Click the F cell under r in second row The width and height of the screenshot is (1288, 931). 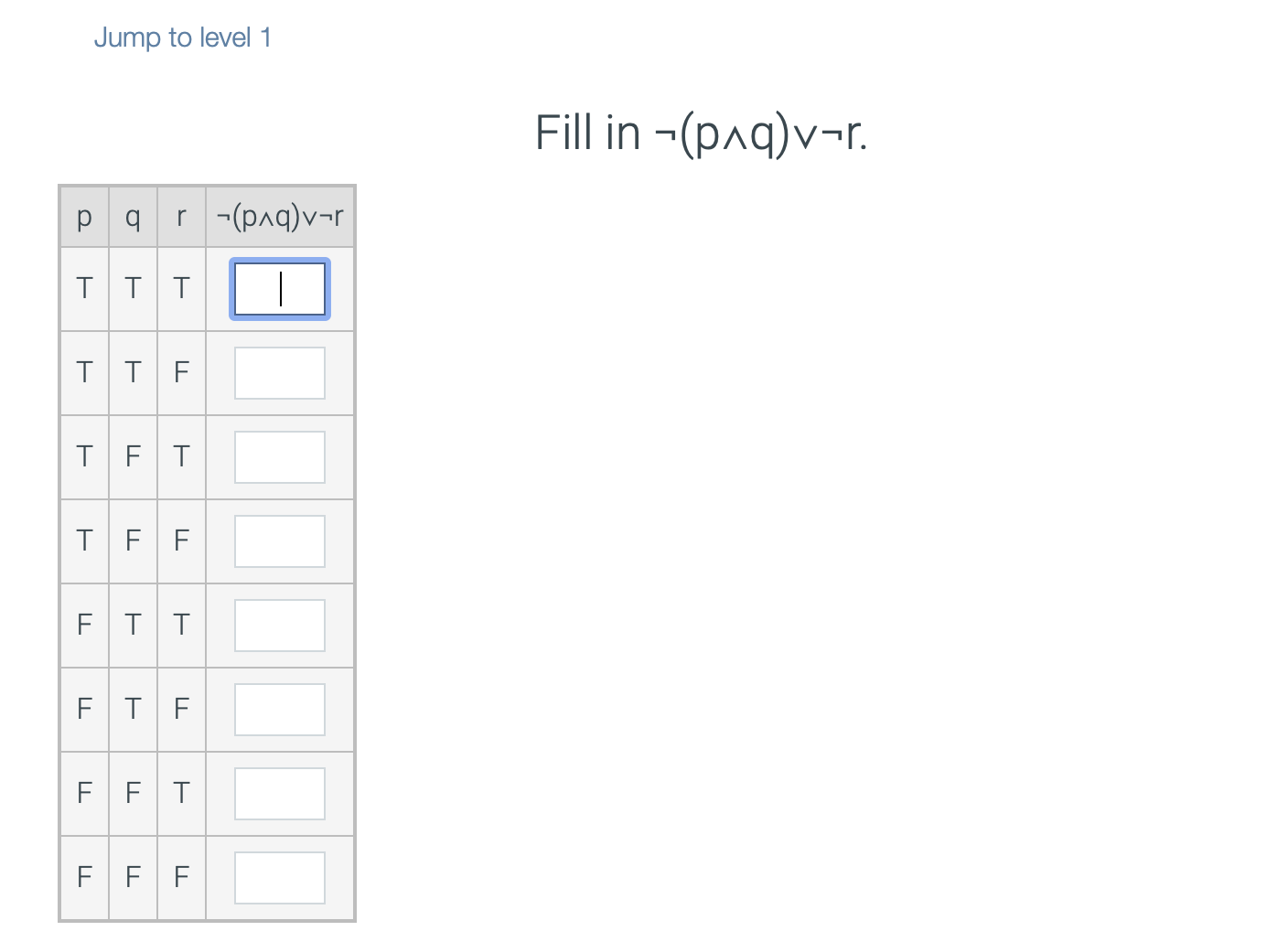point(181,372)
